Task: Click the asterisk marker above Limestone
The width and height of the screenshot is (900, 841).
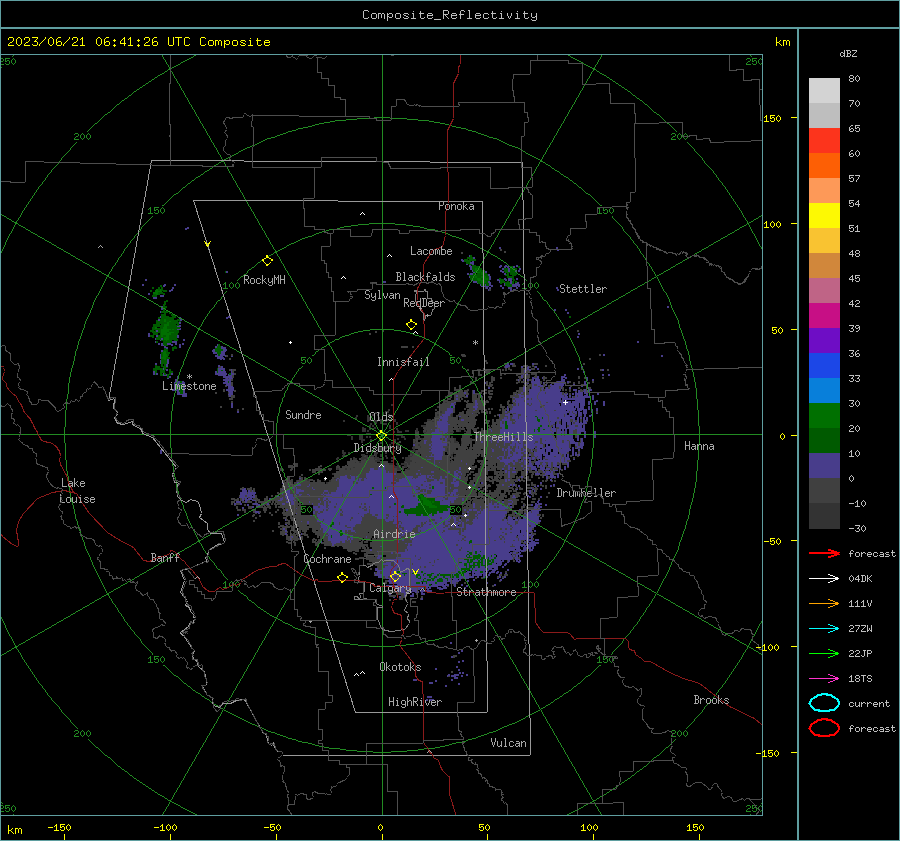Action: pos(189,377)
